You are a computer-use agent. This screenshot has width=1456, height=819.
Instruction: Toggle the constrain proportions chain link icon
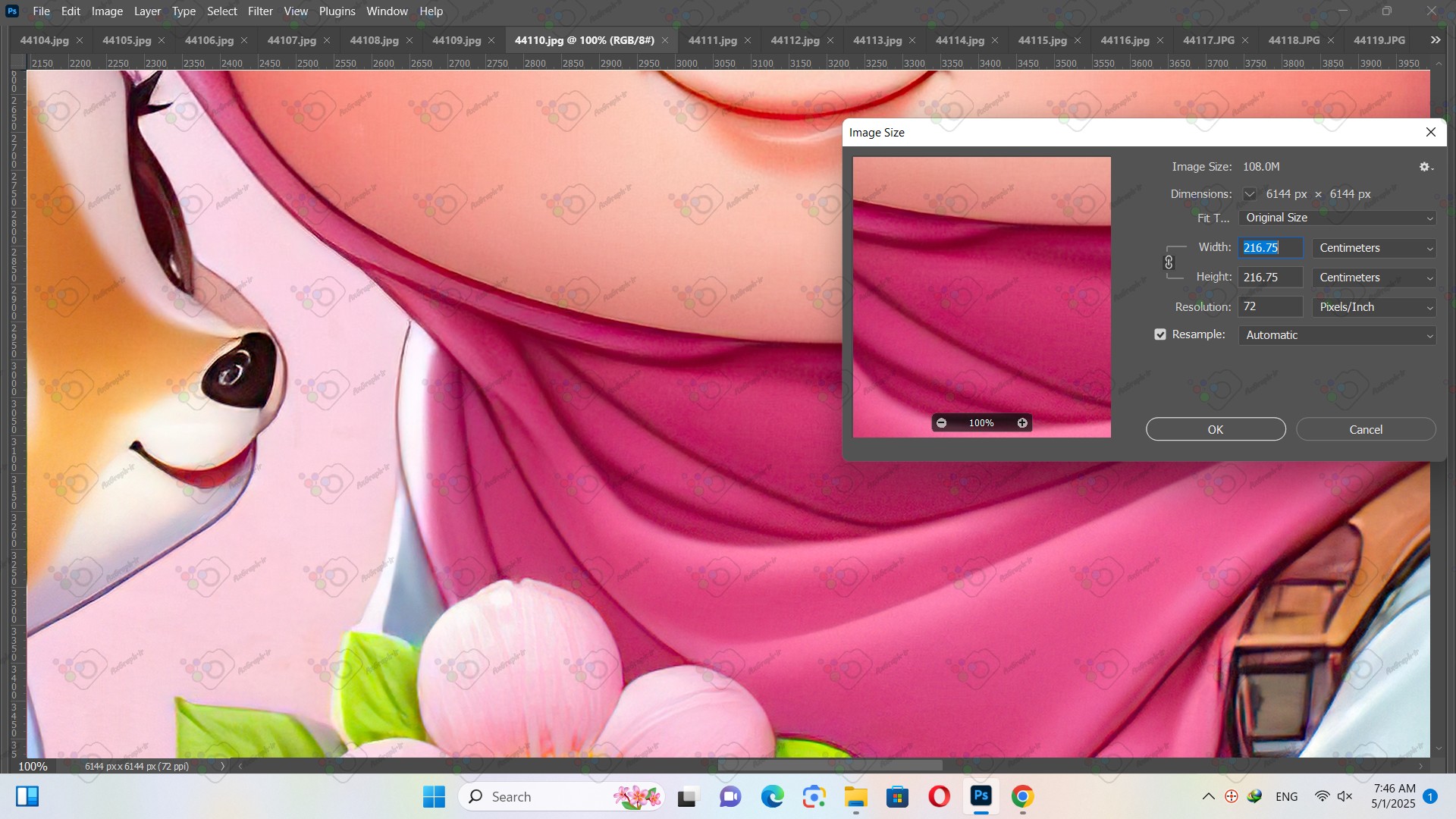[x=1169, y=262]
